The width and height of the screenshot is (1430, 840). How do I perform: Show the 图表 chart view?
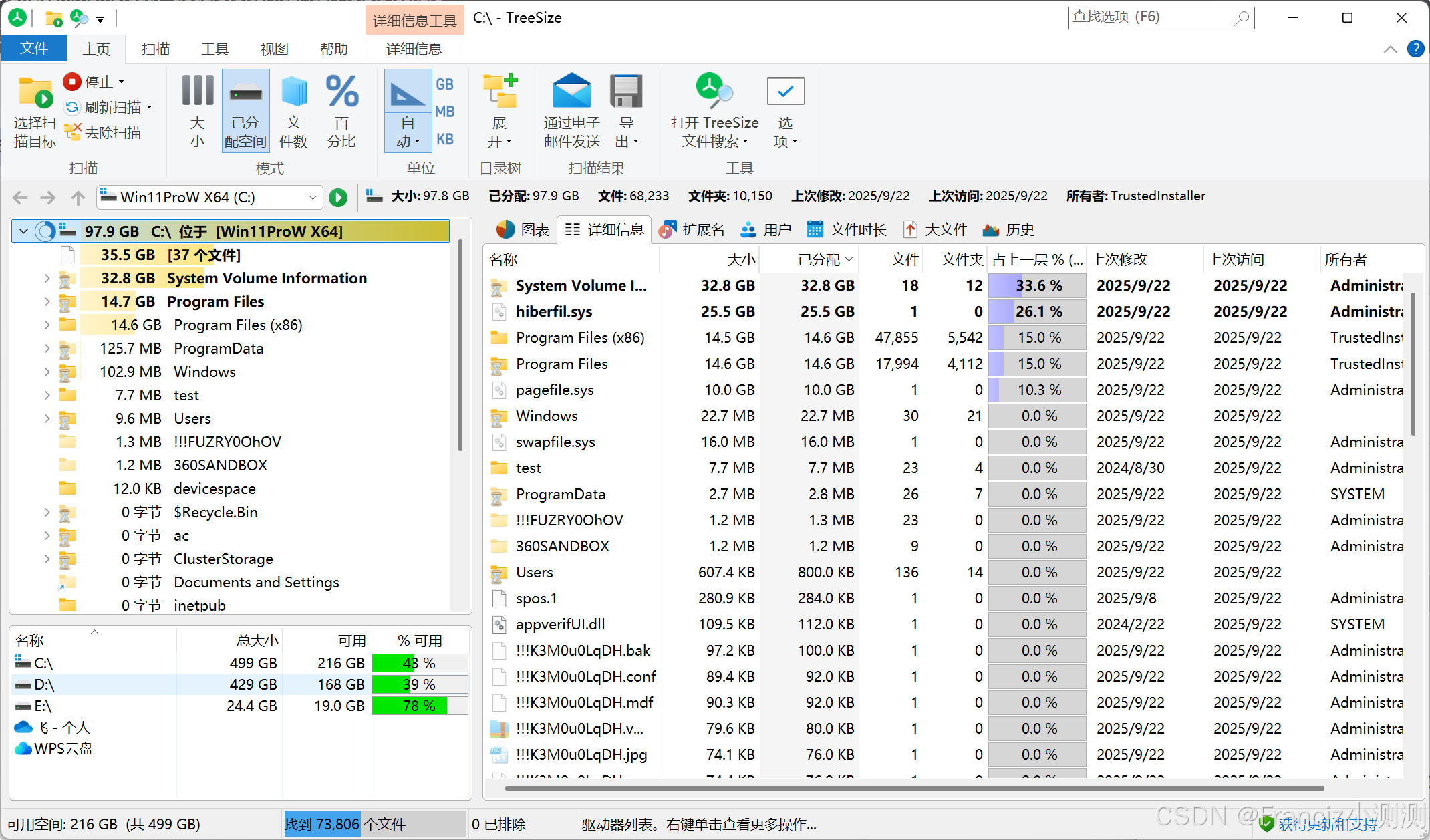pos(523,230)
